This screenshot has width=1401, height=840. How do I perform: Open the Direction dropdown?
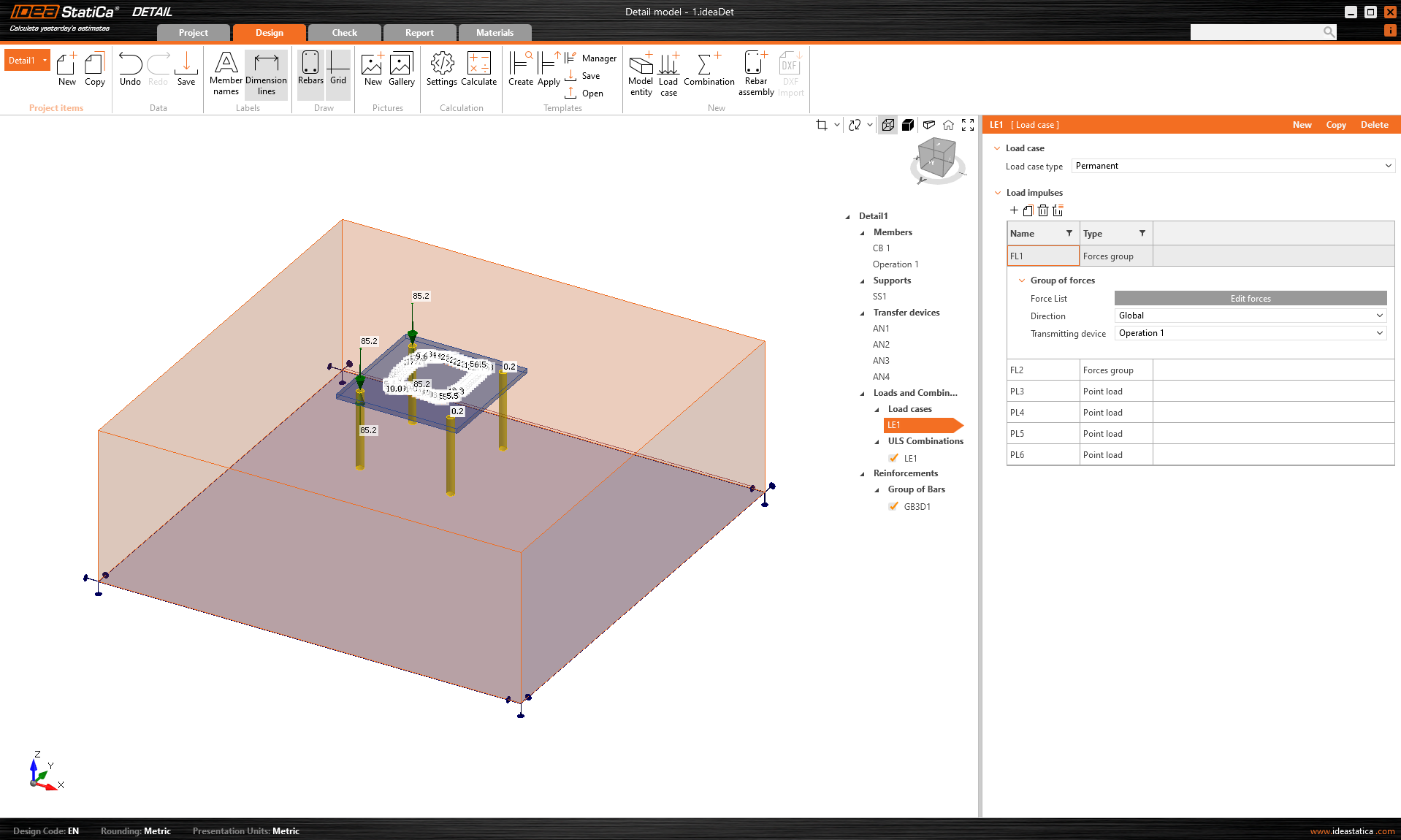pos(1250,316)
